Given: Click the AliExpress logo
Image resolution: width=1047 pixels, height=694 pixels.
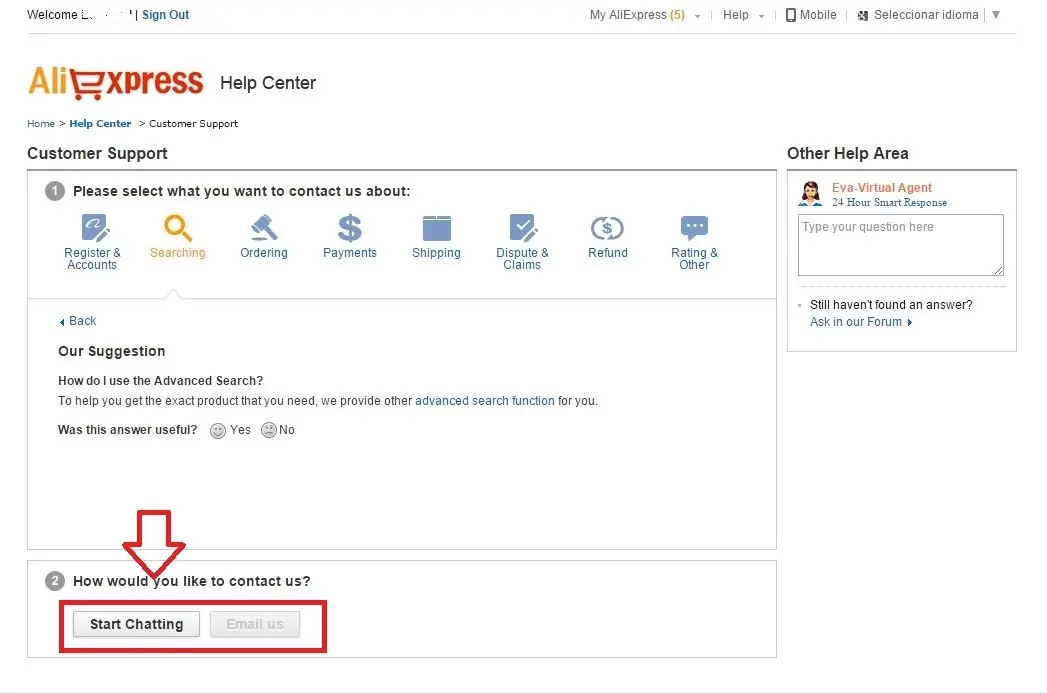Looking at the screenshot, I should [x=116, y=82].
